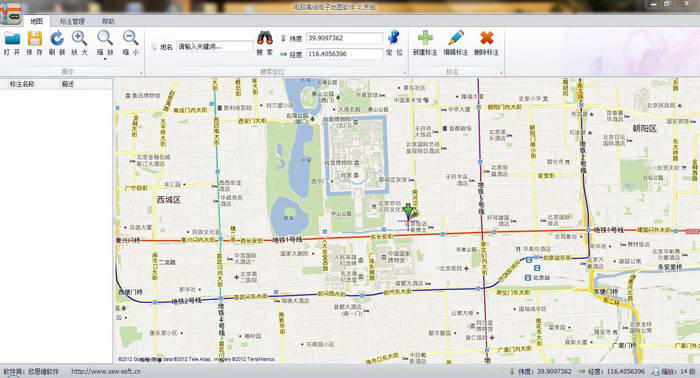Open the application menu logo button
The image size is (700, 378).
click(x=11, y=13)
